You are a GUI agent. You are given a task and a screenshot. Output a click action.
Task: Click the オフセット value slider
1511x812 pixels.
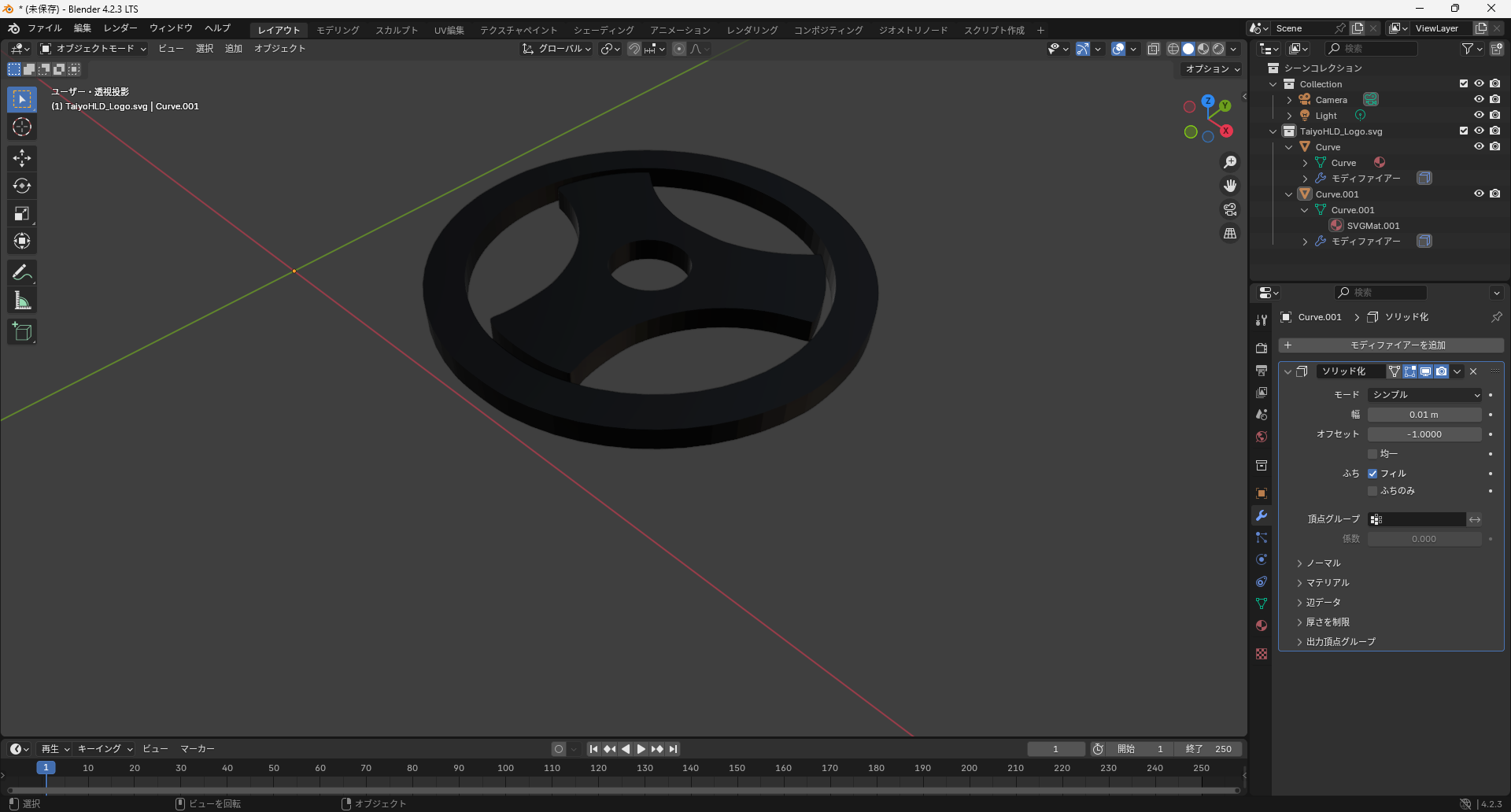tap(1424, 434)
